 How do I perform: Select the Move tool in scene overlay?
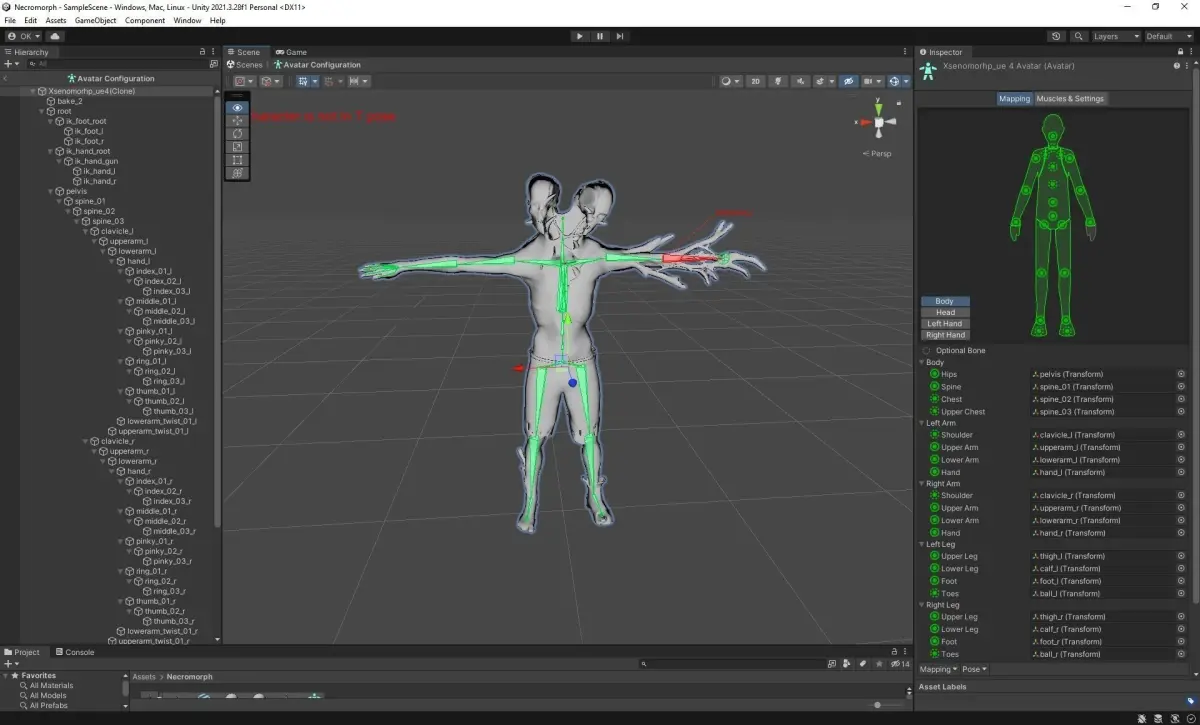point(237,120)
